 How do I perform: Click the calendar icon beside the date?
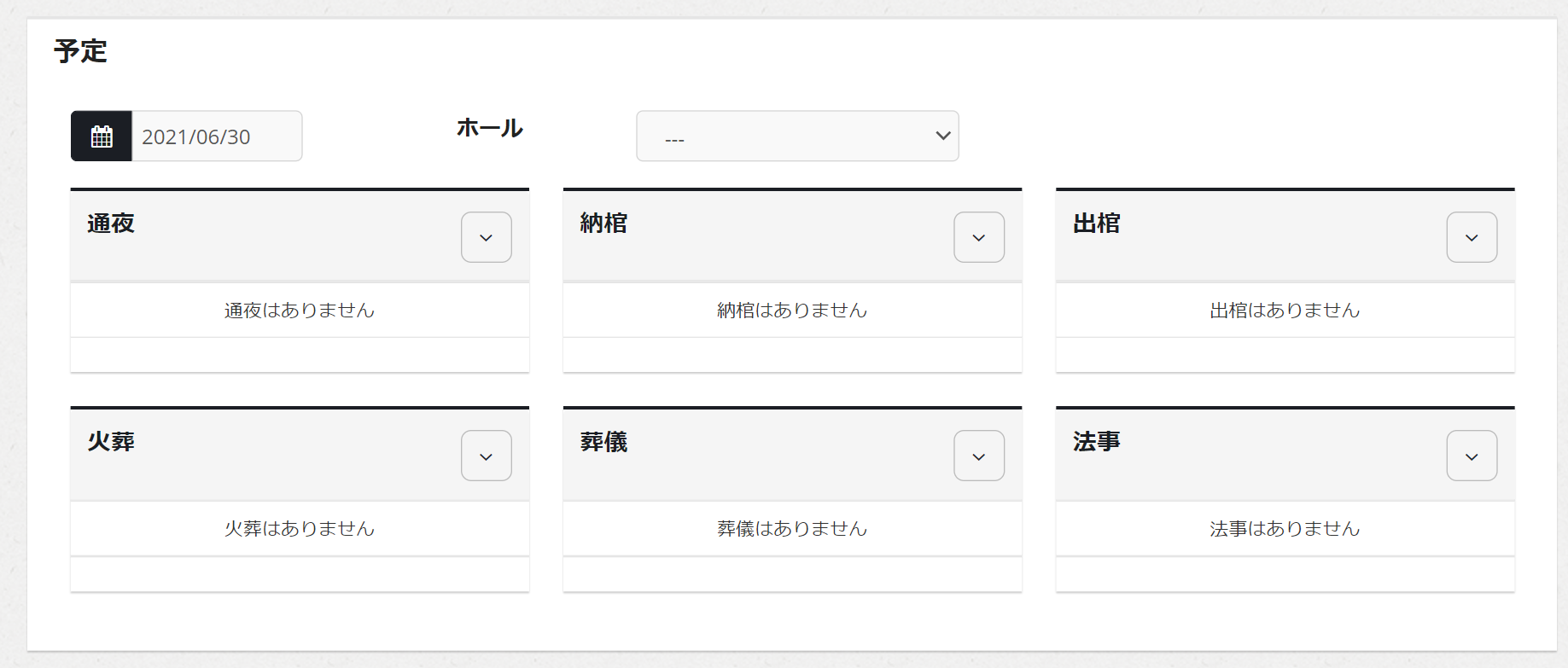click(102, 137)
